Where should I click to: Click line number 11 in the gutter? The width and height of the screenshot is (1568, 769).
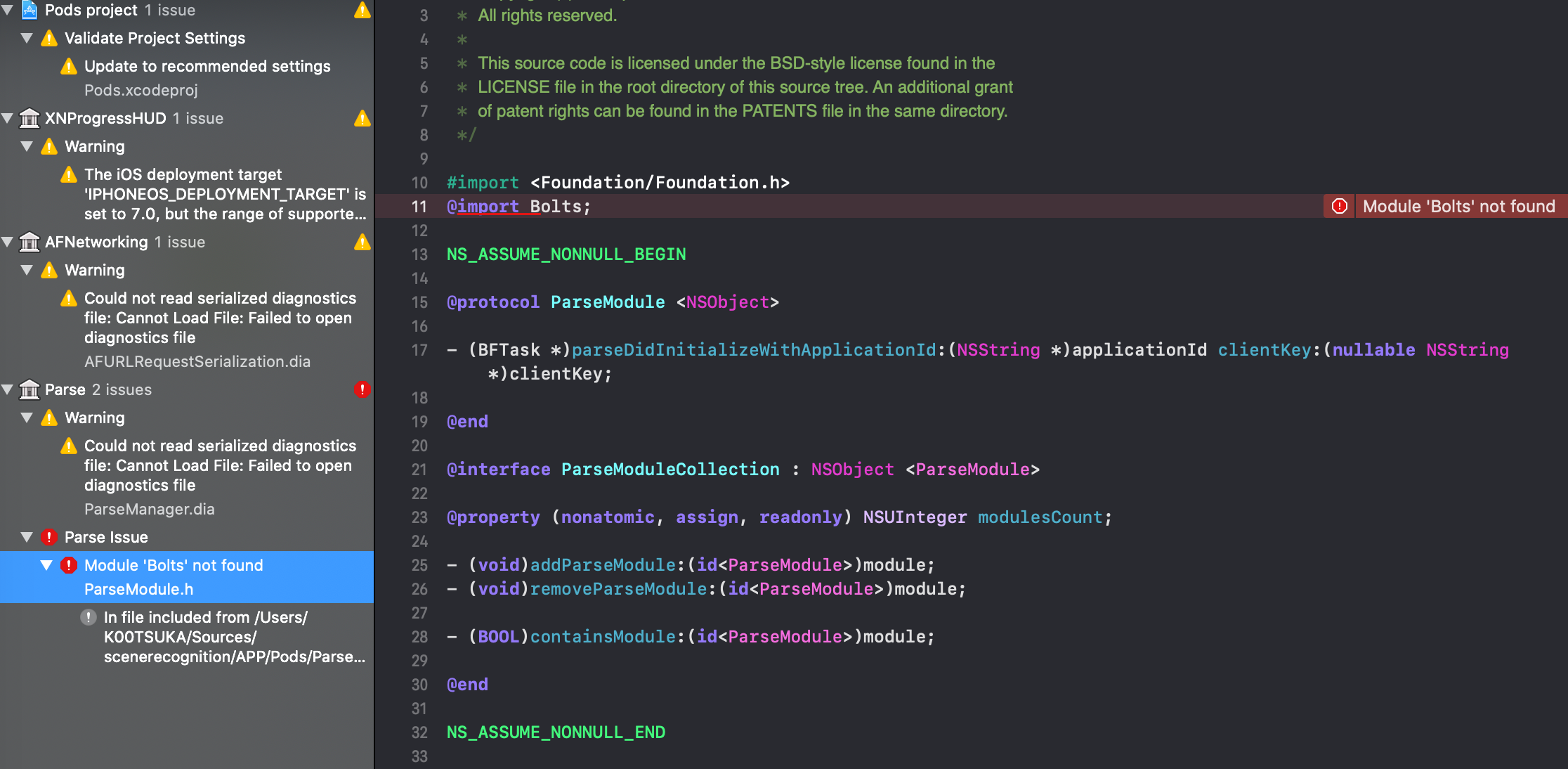coord(419,207)
